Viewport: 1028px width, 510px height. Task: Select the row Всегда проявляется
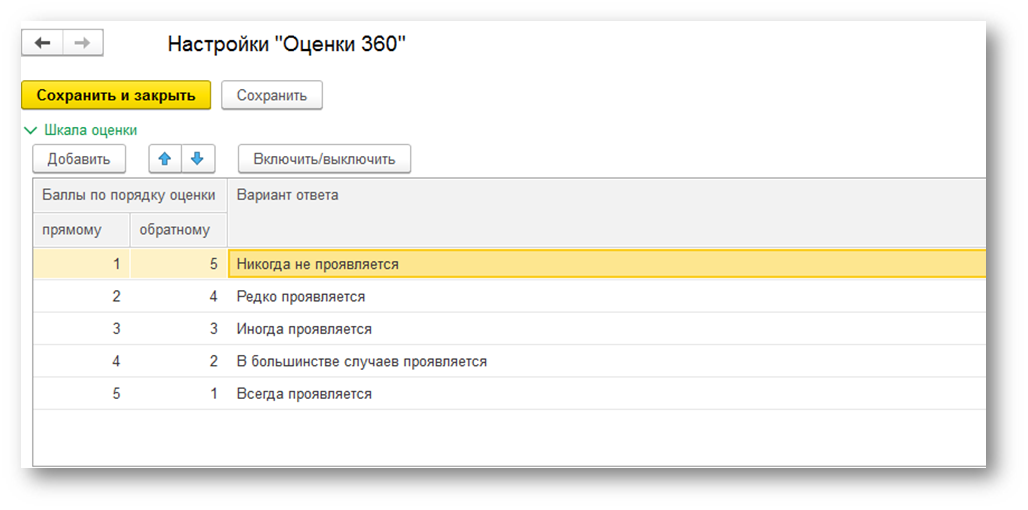pos(509,394)
